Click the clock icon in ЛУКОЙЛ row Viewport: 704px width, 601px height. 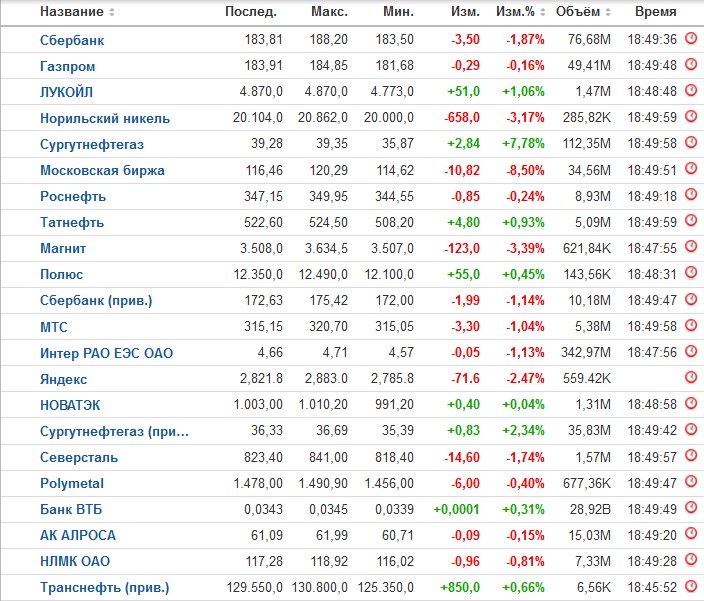pyautogui.click(x=691, y=91)
